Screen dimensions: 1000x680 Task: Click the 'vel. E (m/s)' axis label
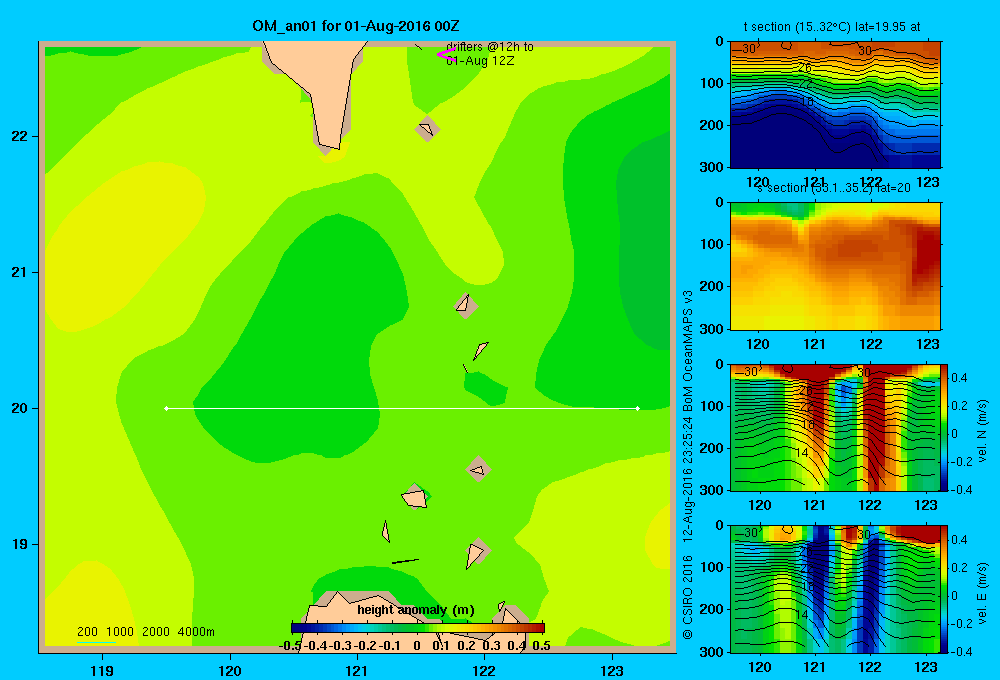(x=982, y=592)
